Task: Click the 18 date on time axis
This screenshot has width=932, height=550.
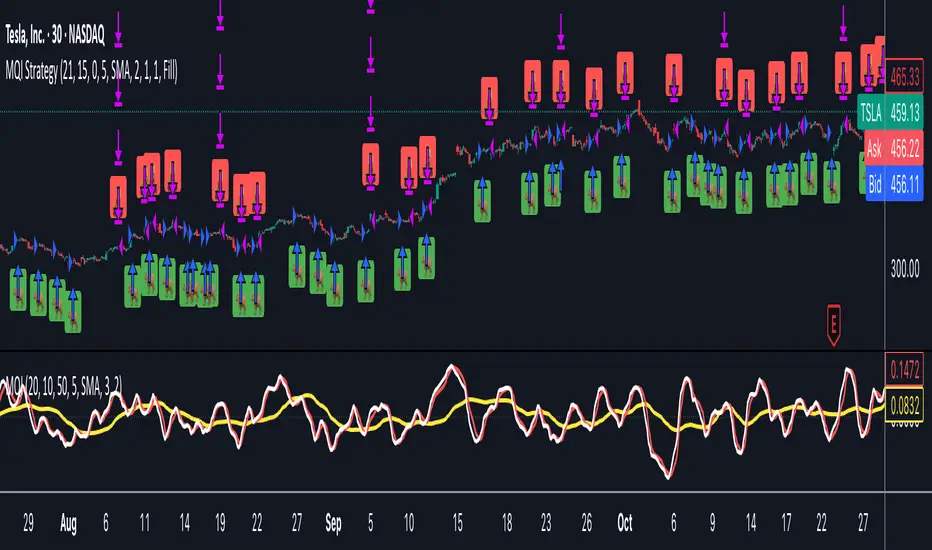Action: point(507,523)
